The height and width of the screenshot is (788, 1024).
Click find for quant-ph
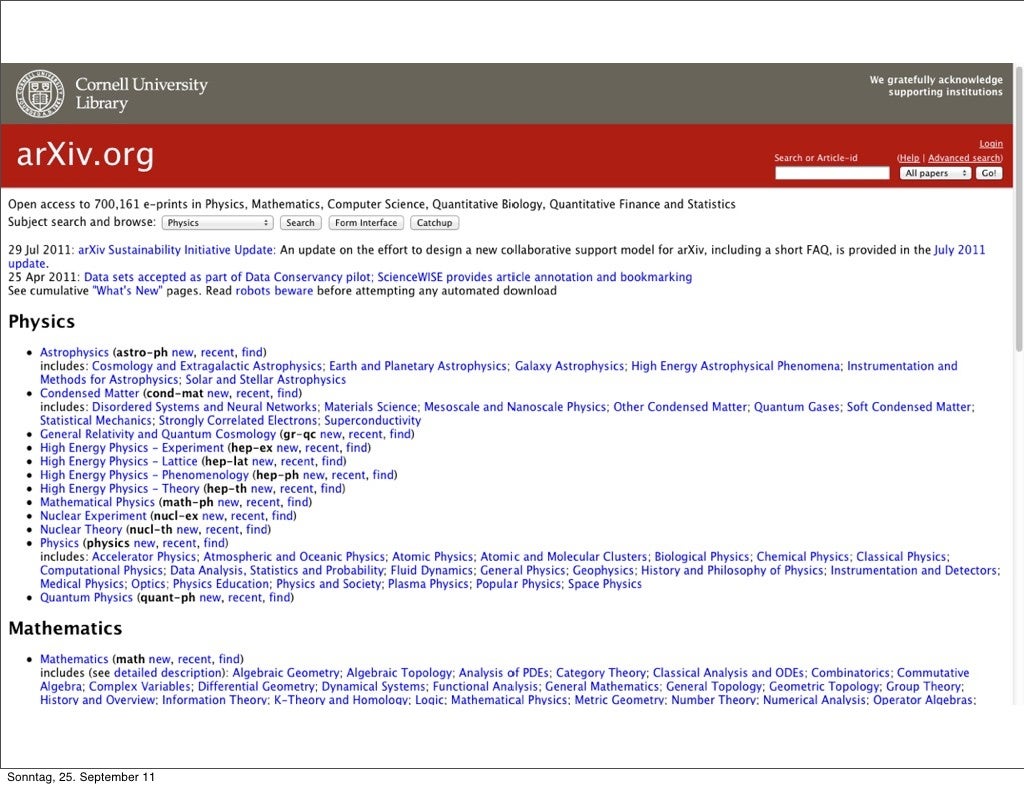[280, 598]
